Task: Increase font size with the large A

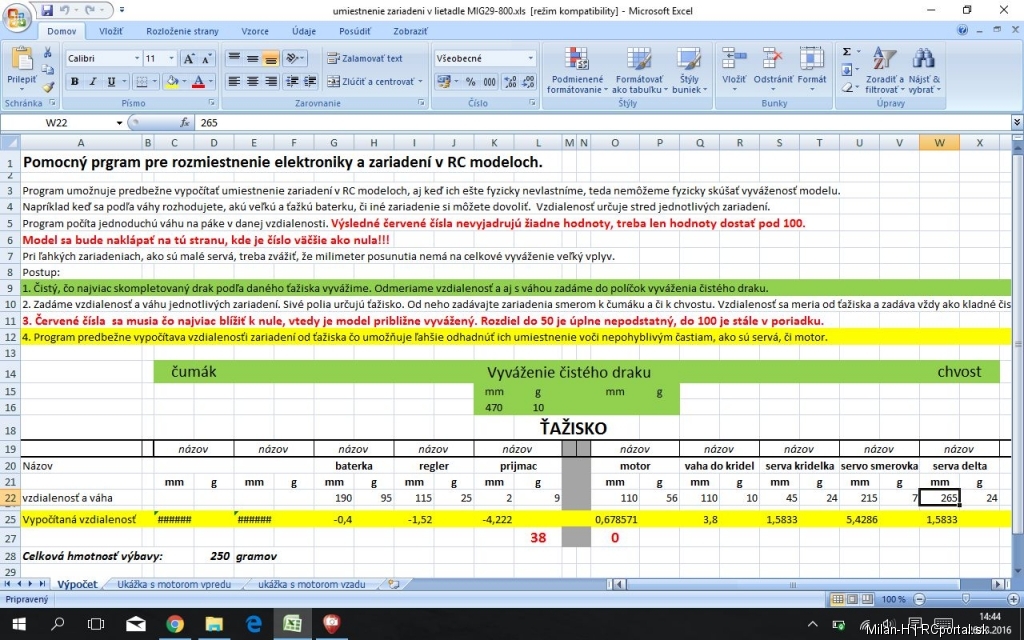Action: click(x=188, y=59)
